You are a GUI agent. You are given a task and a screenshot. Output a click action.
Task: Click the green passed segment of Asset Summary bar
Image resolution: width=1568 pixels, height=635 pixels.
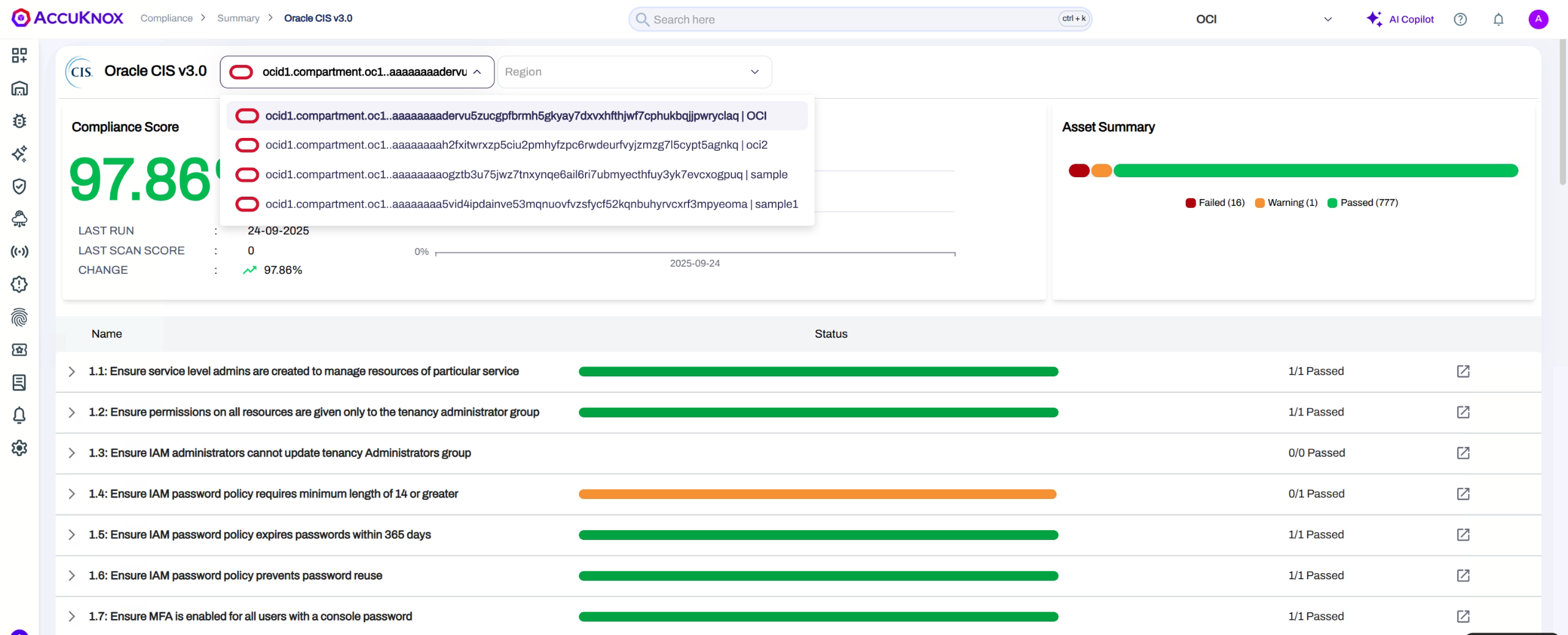1315,171
